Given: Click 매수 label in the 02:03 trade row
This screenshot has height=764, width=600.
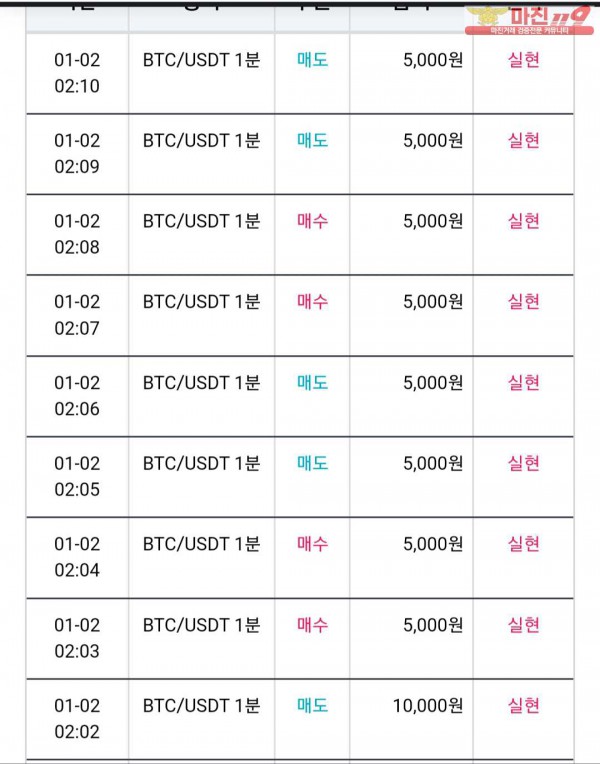Looking at the screenshot, I should pos(312,625).
